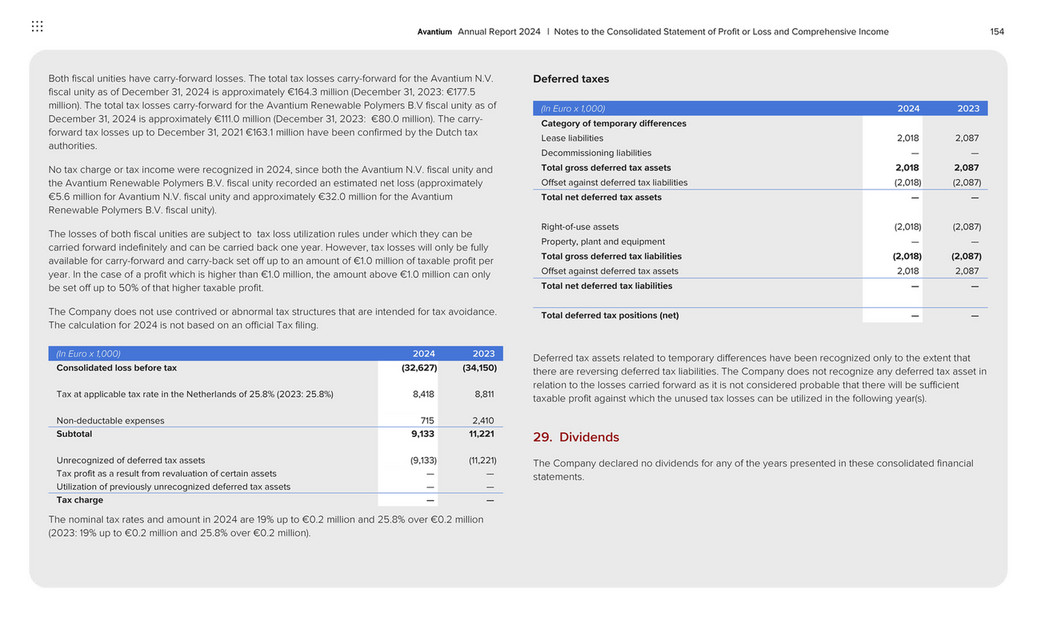Click paragraph starting No tax charge or tax income
The height and width of the screenshot is (617, 1037).
[x=270, y=190]
